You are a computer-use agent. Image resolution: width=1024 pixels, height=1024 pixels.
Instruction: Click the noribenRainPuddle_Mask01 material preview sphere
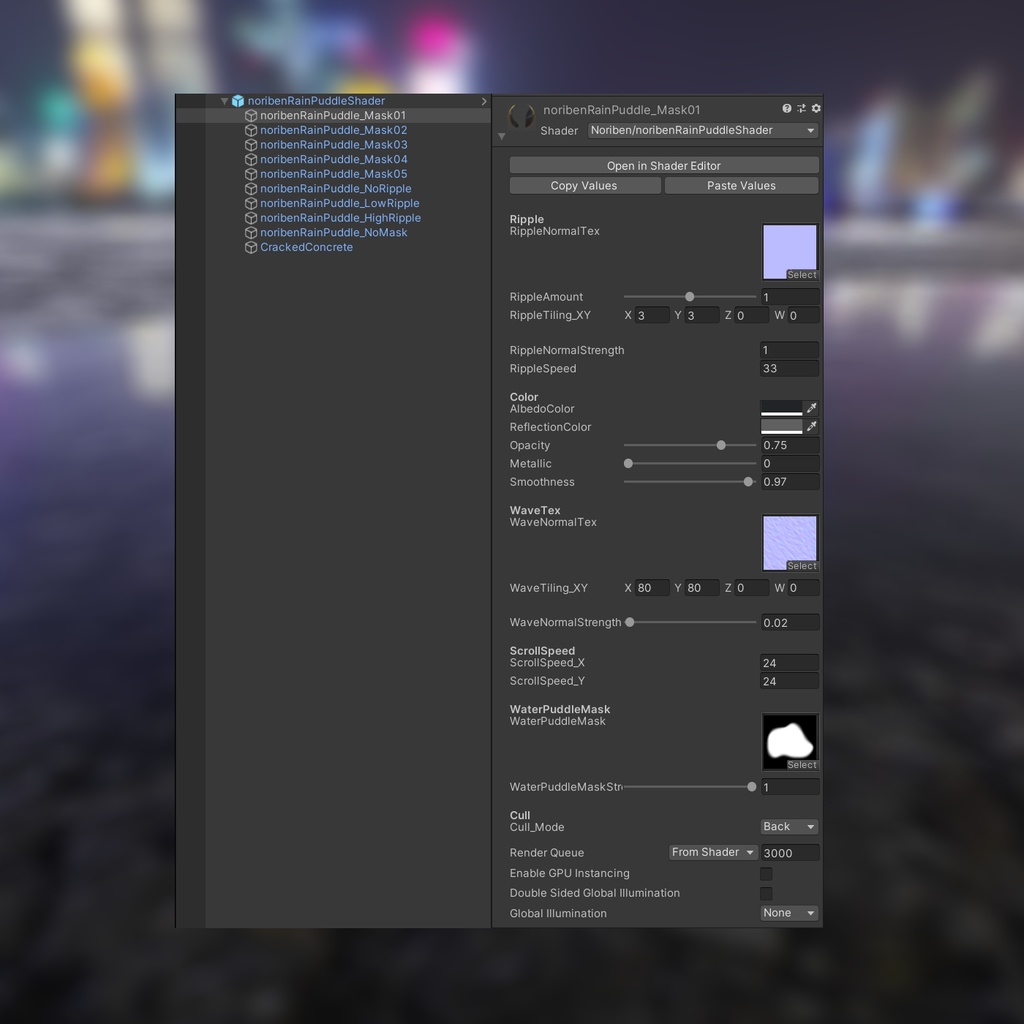(521, 116)
